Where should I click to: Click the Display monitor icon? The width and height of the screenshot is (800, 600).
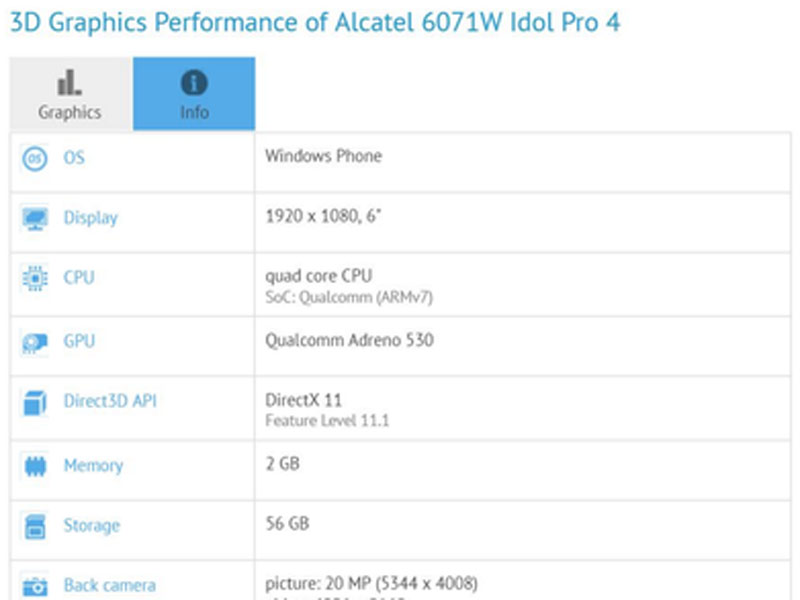(35, 218)
